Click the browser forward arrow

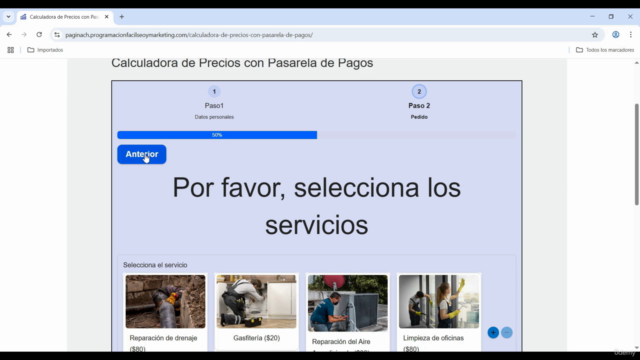[24, 35]
